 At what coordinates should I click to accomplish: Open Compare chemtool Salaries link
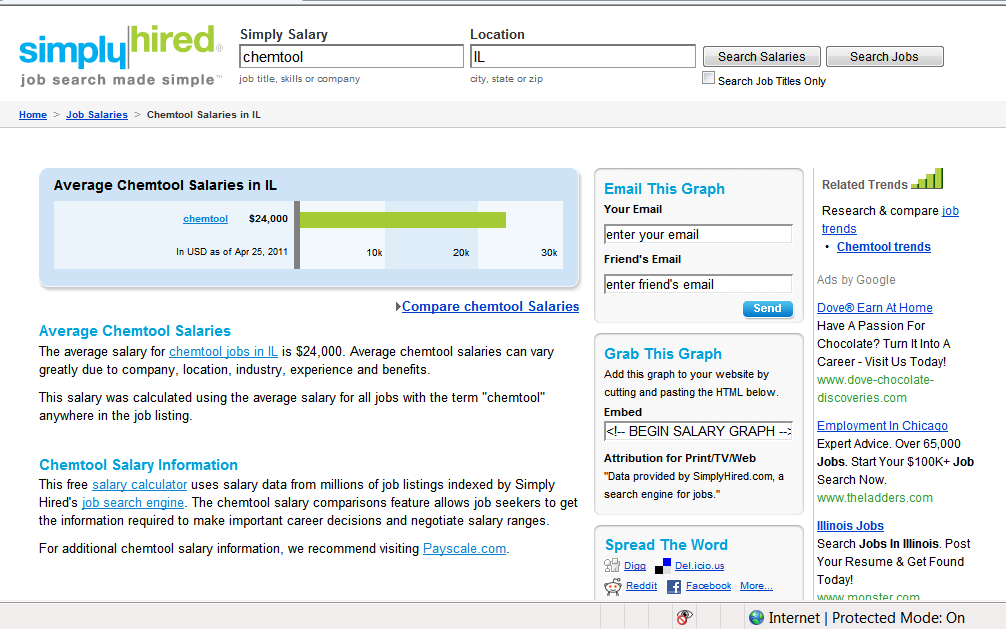490,307
